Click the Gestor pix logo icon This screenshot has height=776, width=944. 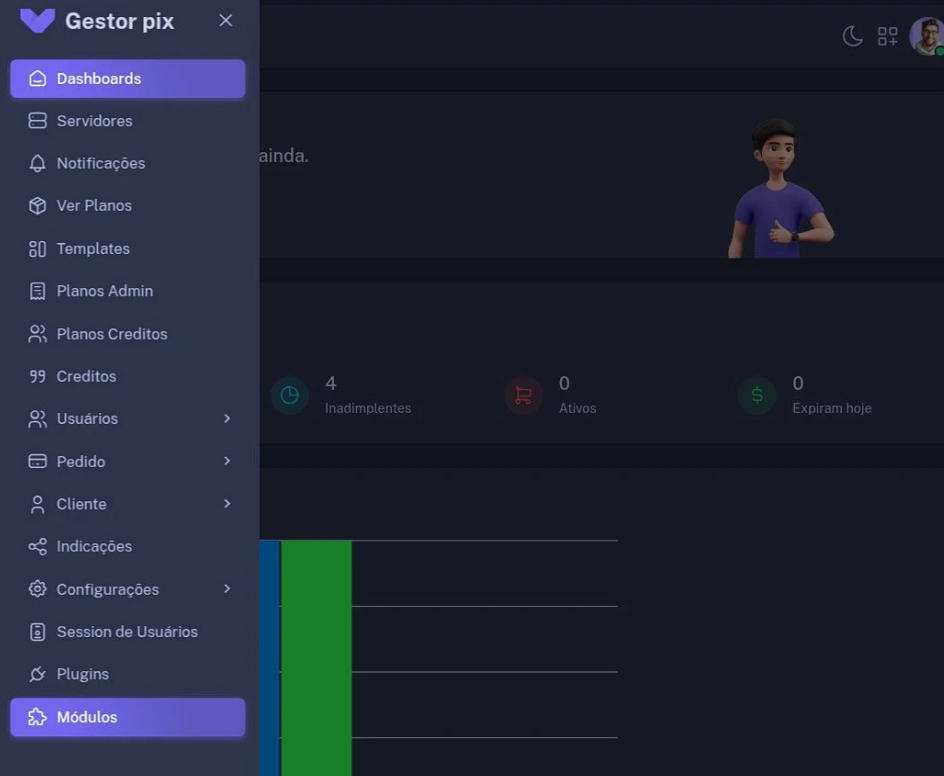pos(37,21)
